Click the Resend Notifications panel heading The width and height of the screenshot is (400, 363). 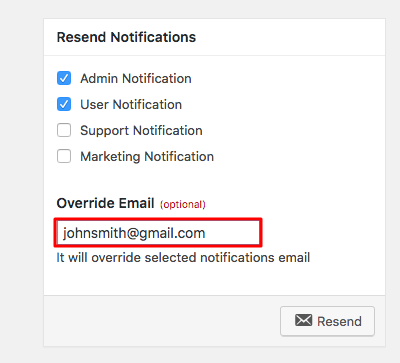coord(126,37)
